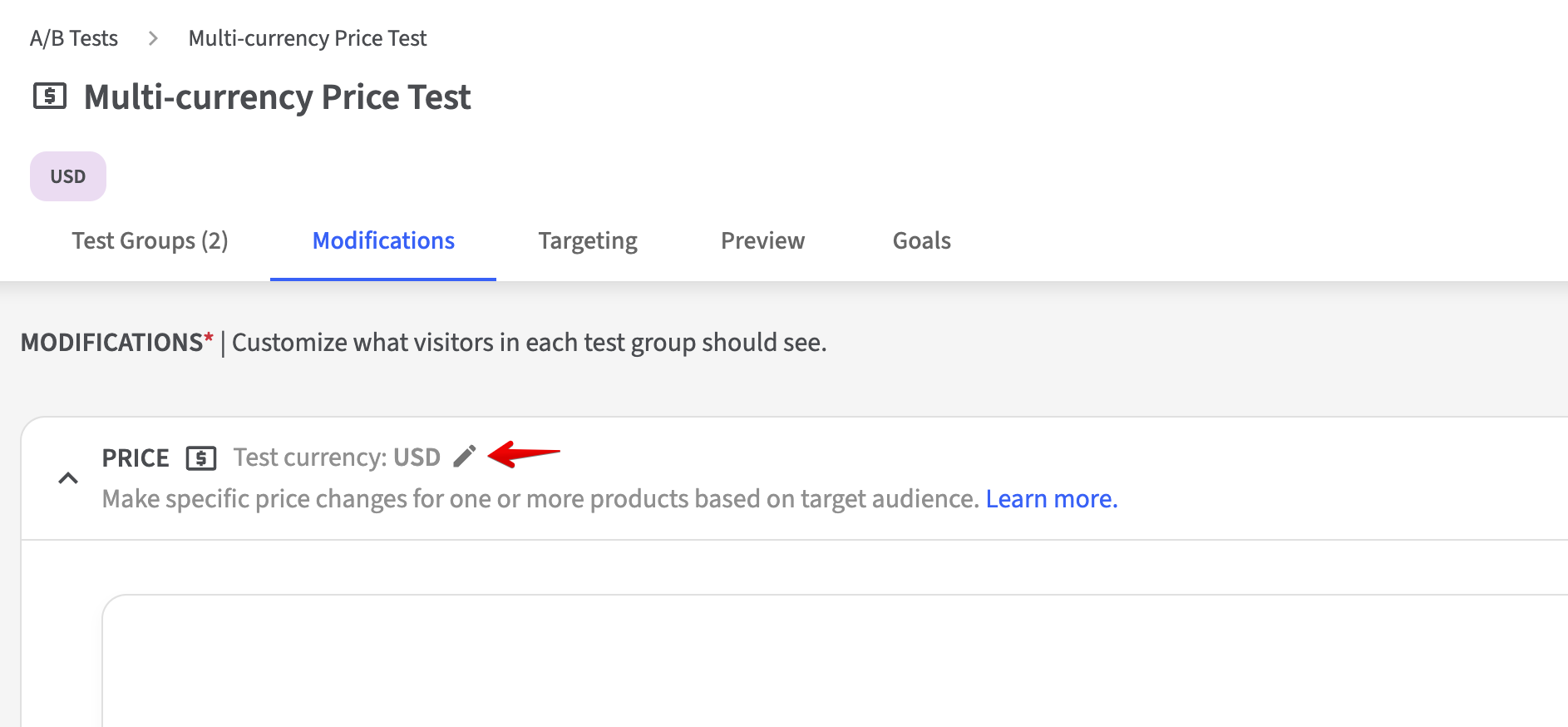Click Multi-currency Price Test breadcrumb item

click(x=308, y=38)
